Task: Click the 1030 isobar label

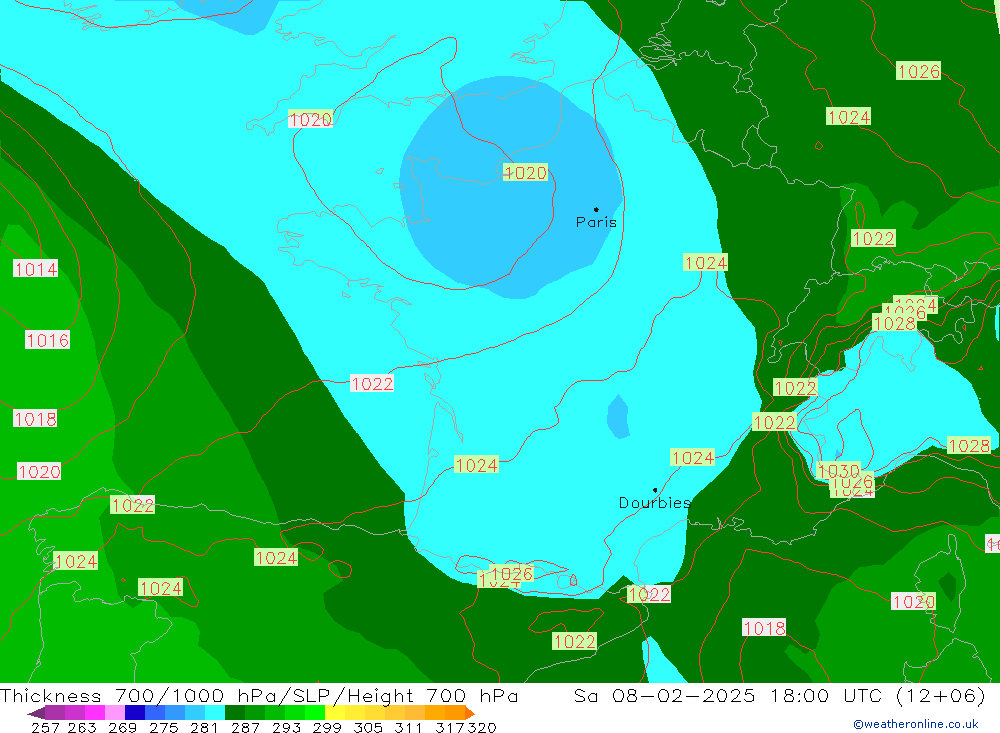Action: (839, 471)
